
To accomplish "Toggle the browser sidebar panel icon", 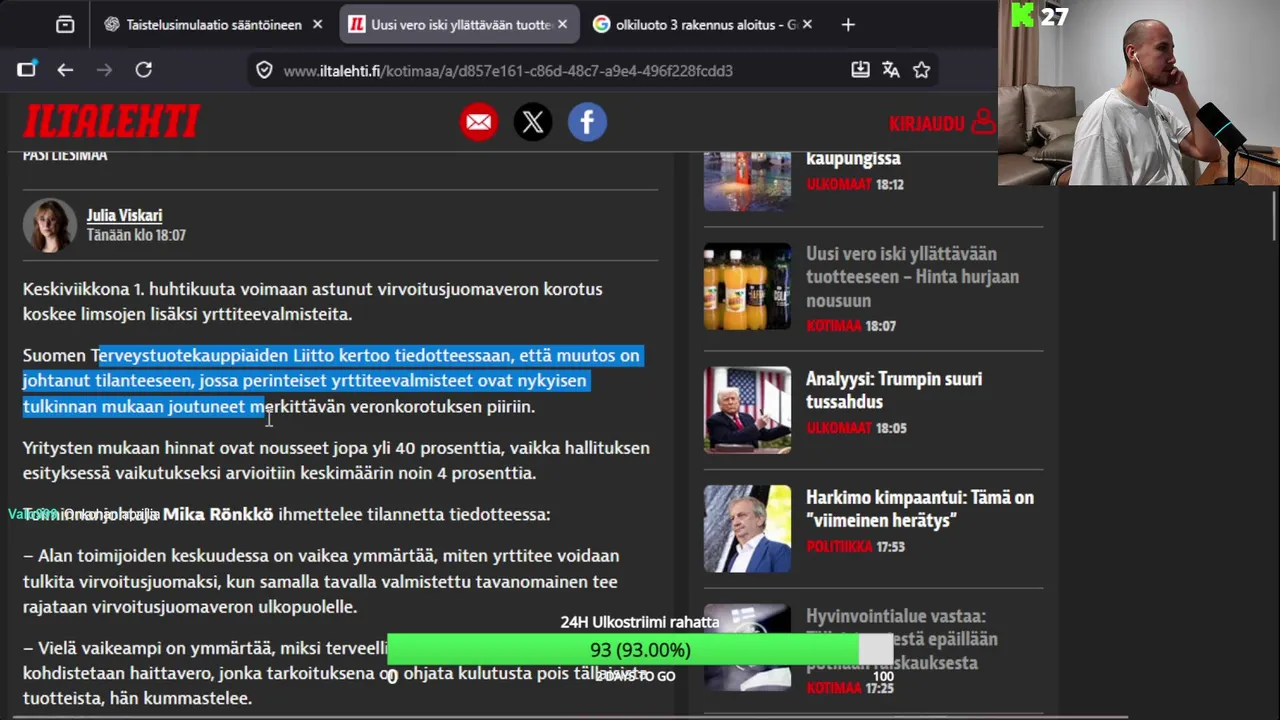I will click(26, 70).
